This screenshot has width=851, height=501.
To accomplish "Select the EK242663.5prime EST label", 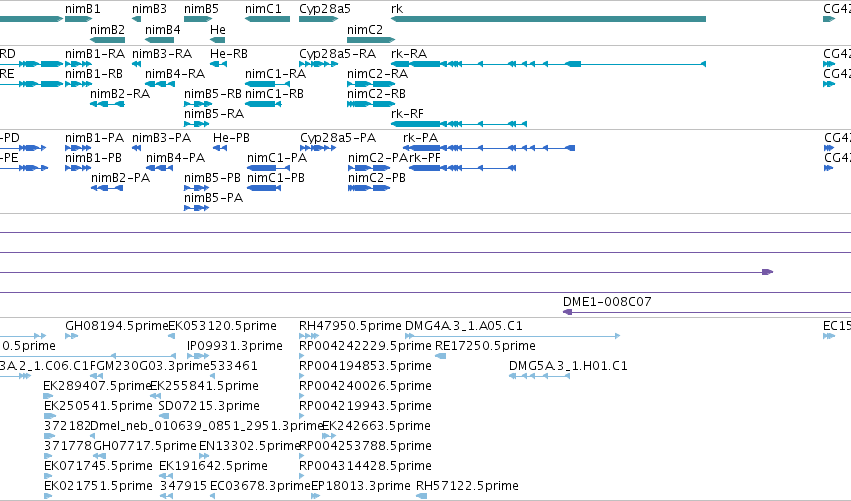I will click(x=377, y=426).
